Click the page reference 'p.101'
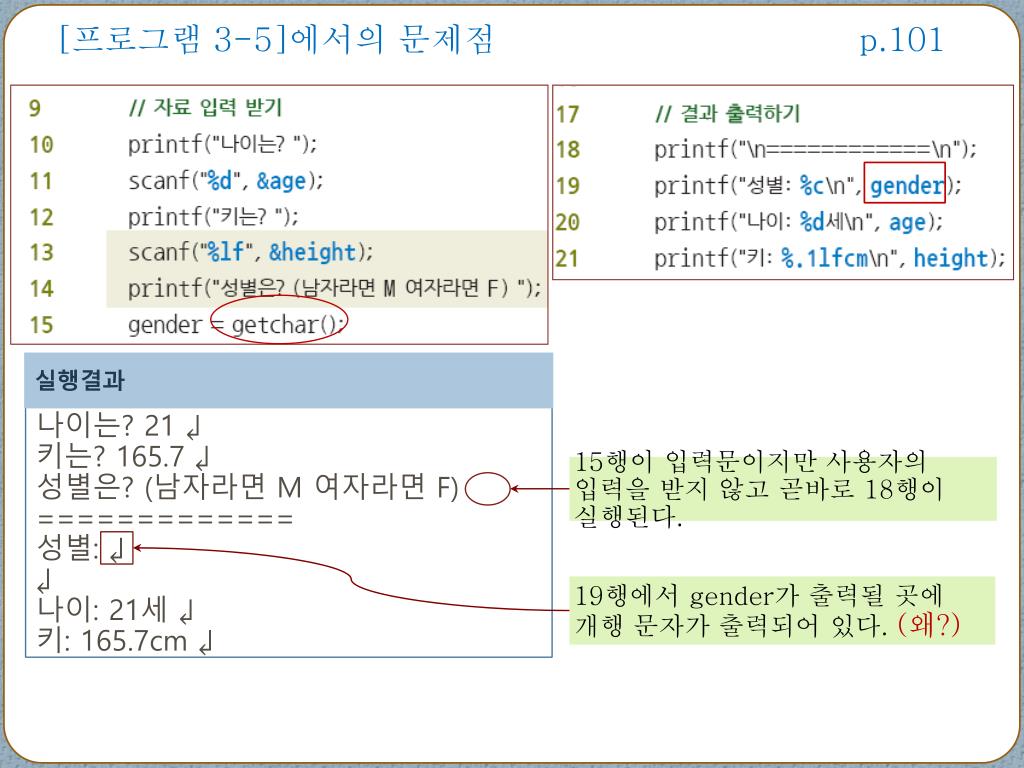 902,40
